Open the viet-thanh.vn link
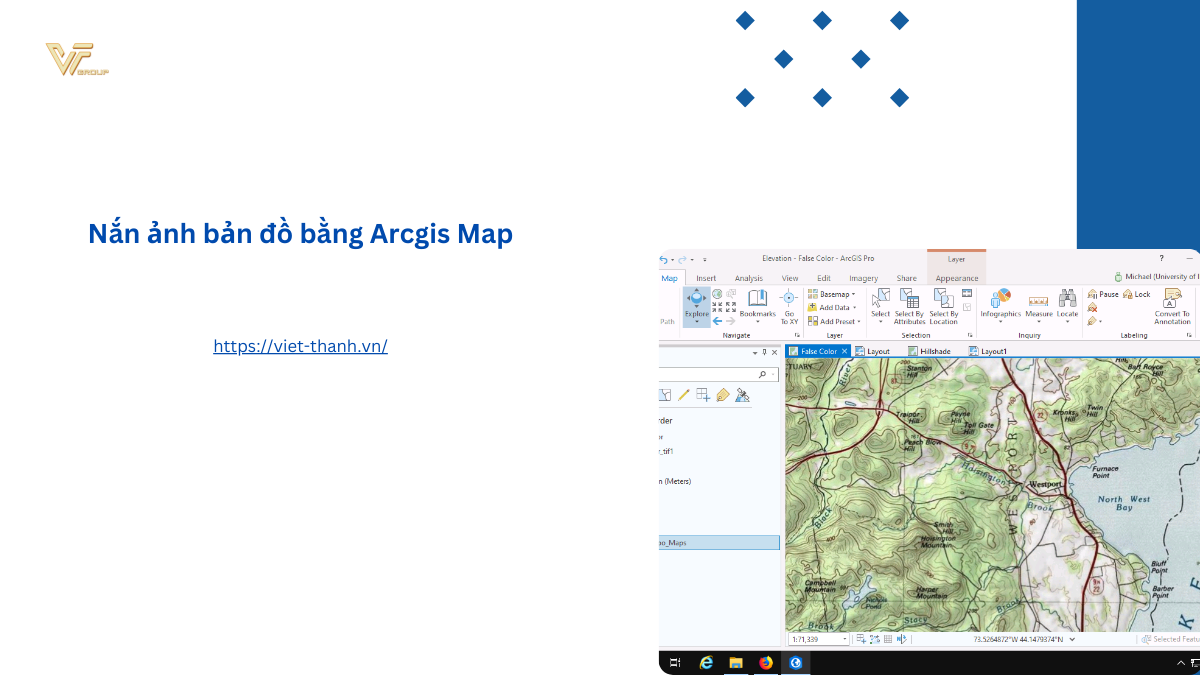 [300, 347]
